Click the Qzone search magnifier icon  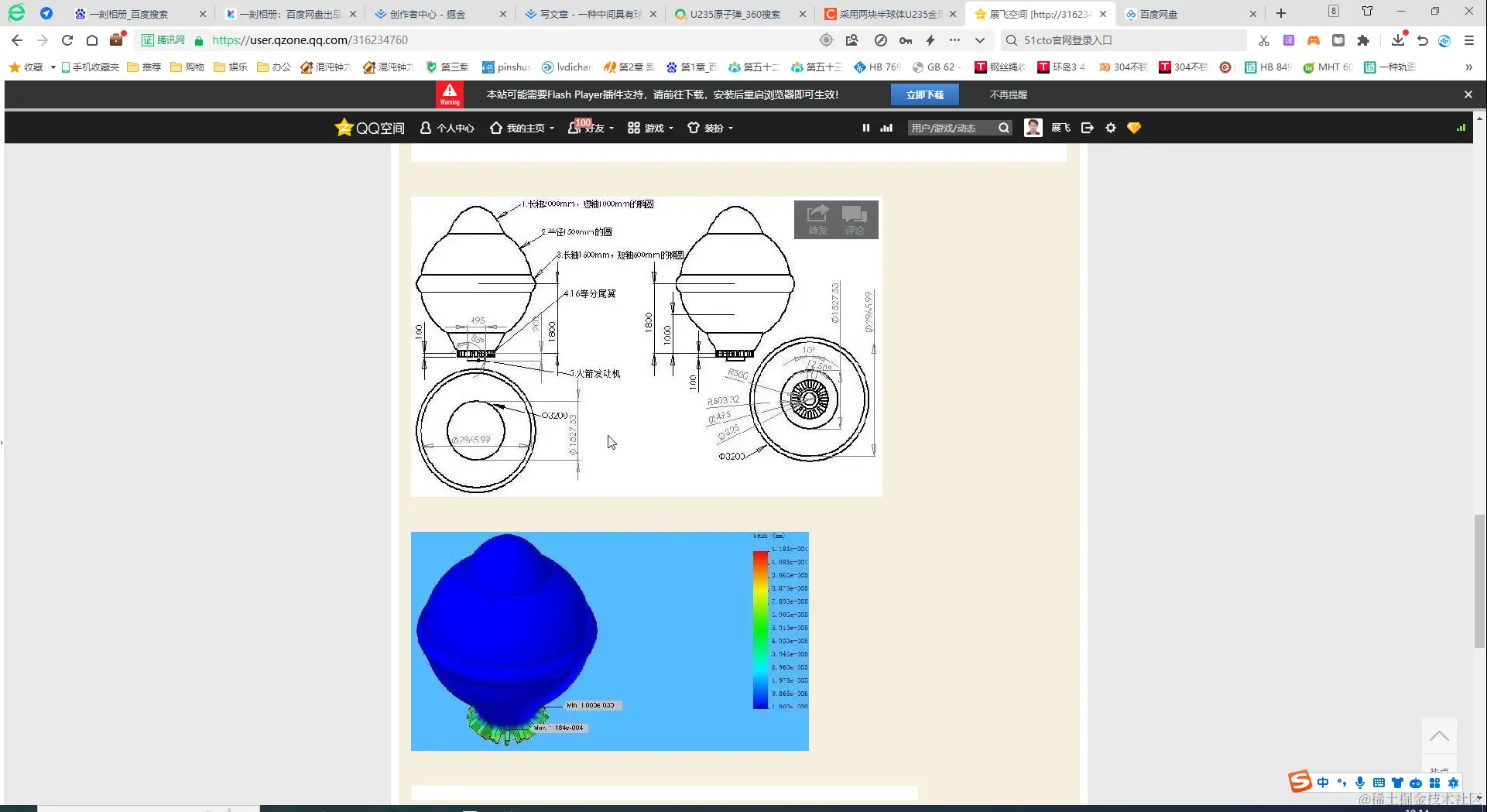click(x=1004, y=128)
